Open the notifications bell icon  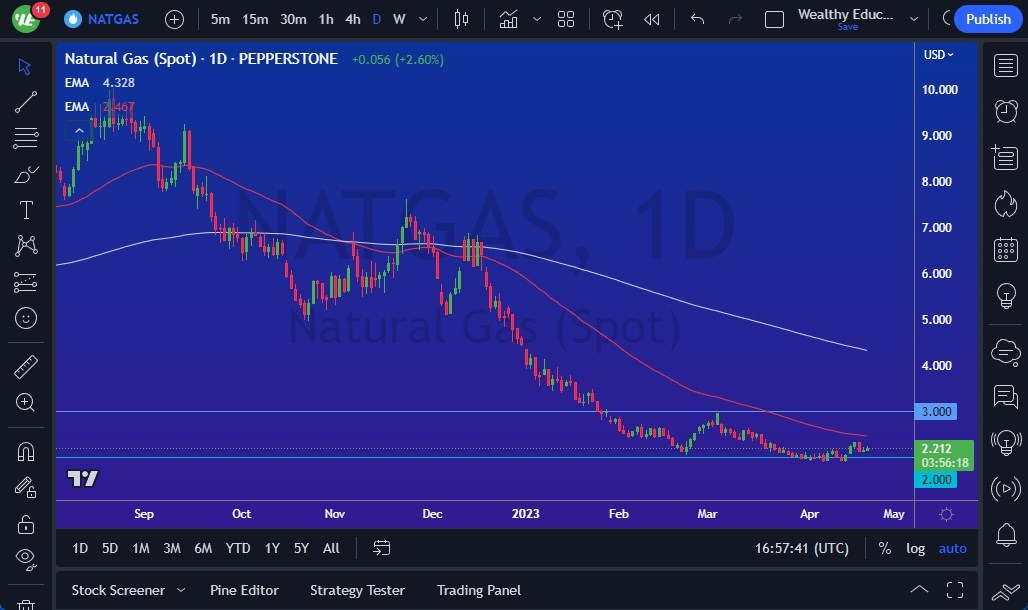pos(1006,535)
